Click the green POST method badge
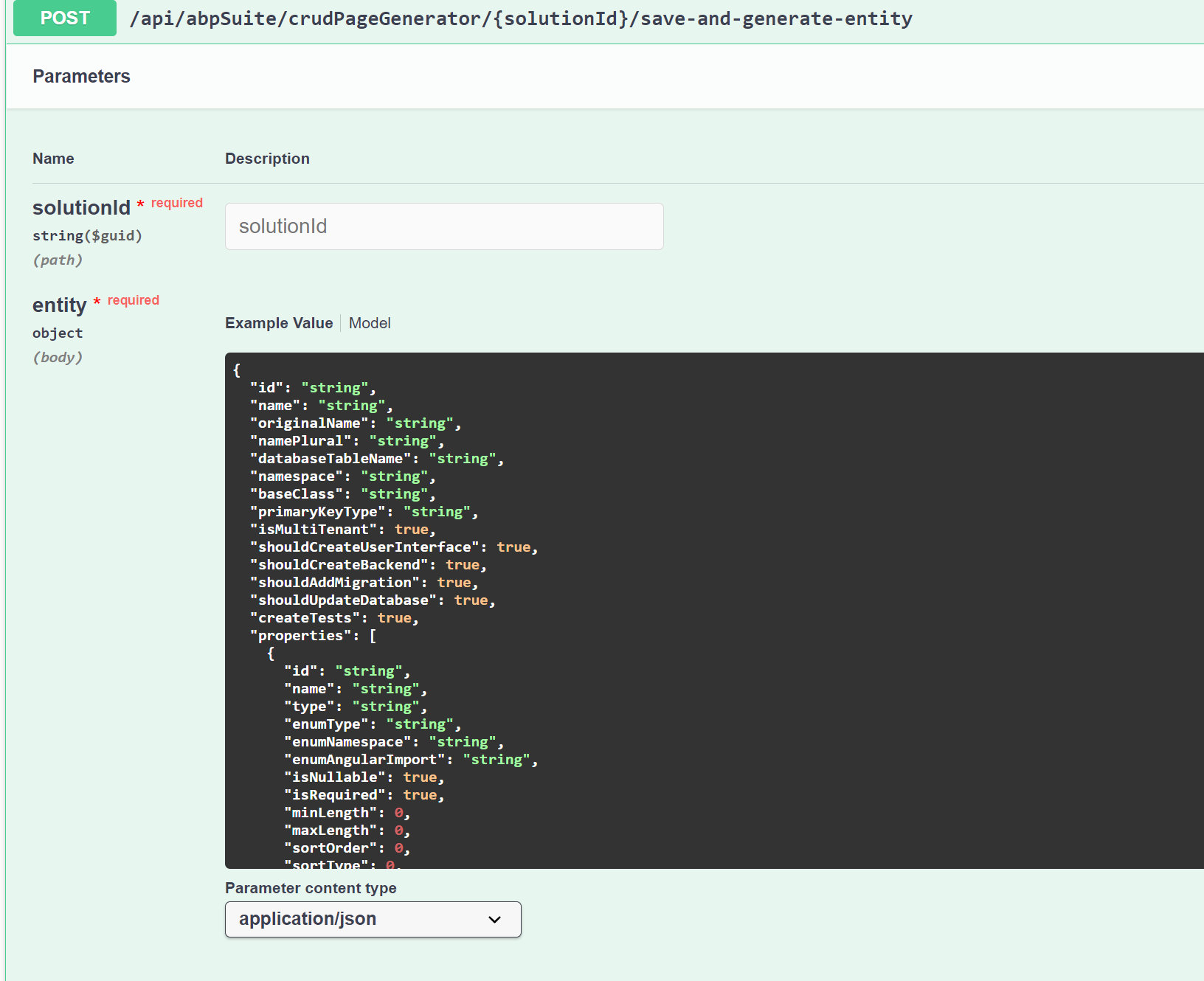Image resolution: width=1204 pixels, height=981 pixels. coord(65,18)
